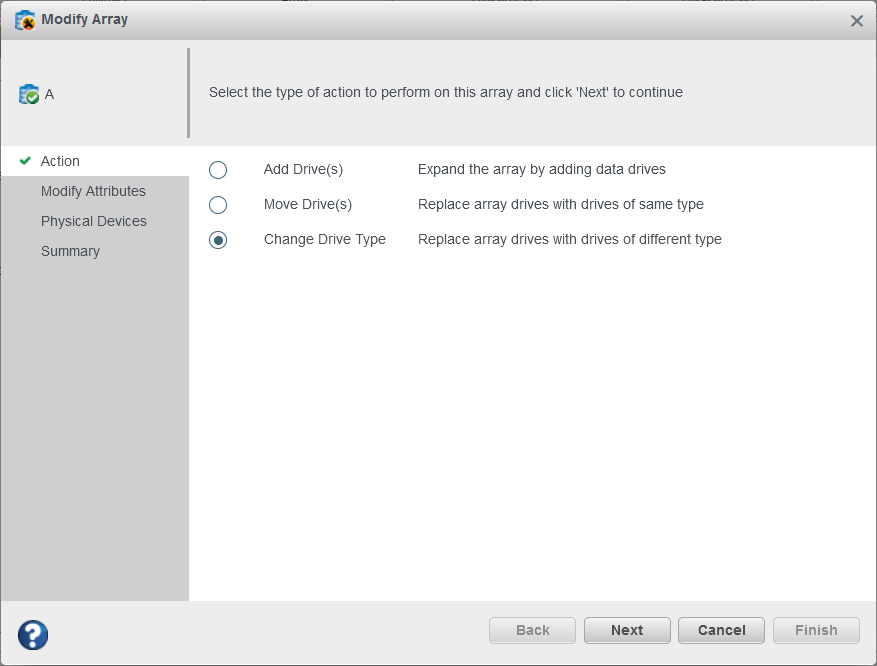Close the Modify Array dialog

pyautogui.click(x=857, y=20)
